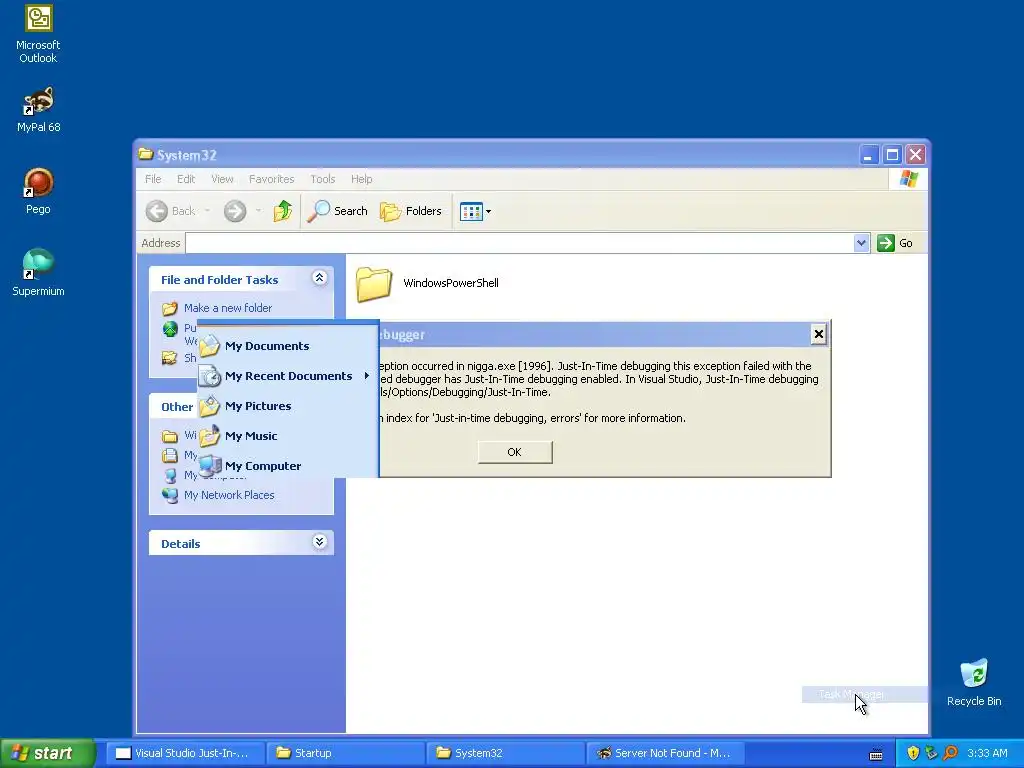
Task: Expand the Details panel
Action: coord(319,542)
